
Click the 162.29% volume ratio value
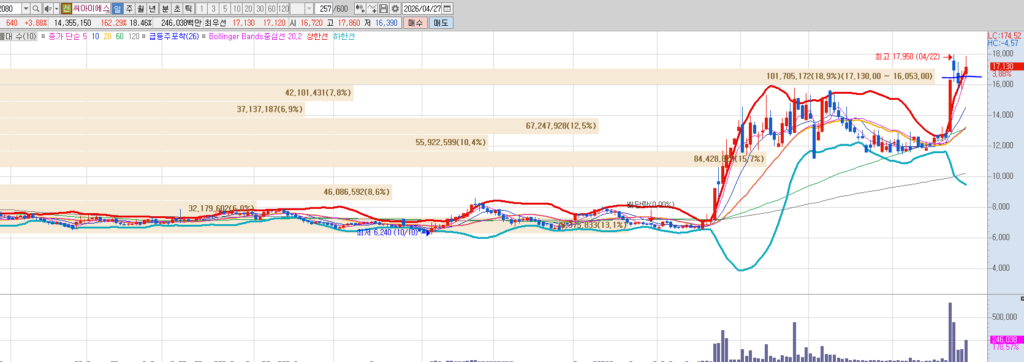click(x=114, y=23)
